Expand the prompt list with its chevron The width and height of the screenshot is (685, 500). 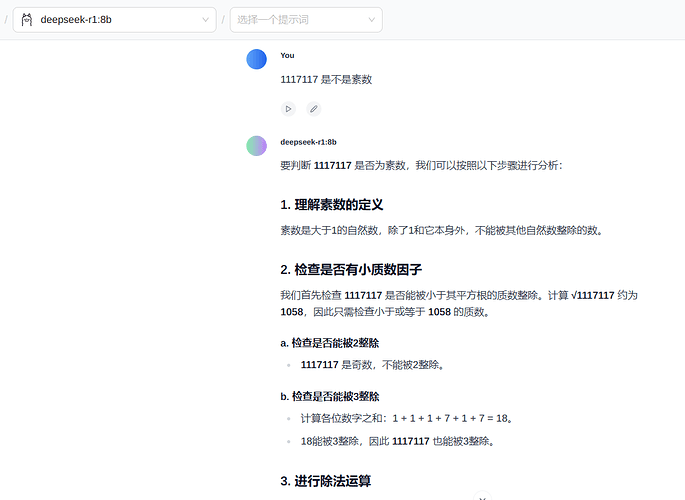point(371,20)
